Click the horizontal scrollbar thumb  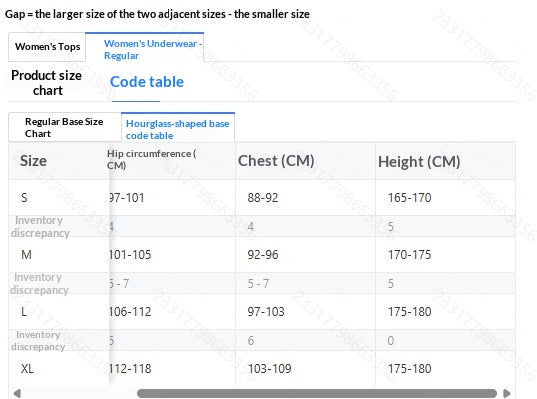tap(317, 393)
